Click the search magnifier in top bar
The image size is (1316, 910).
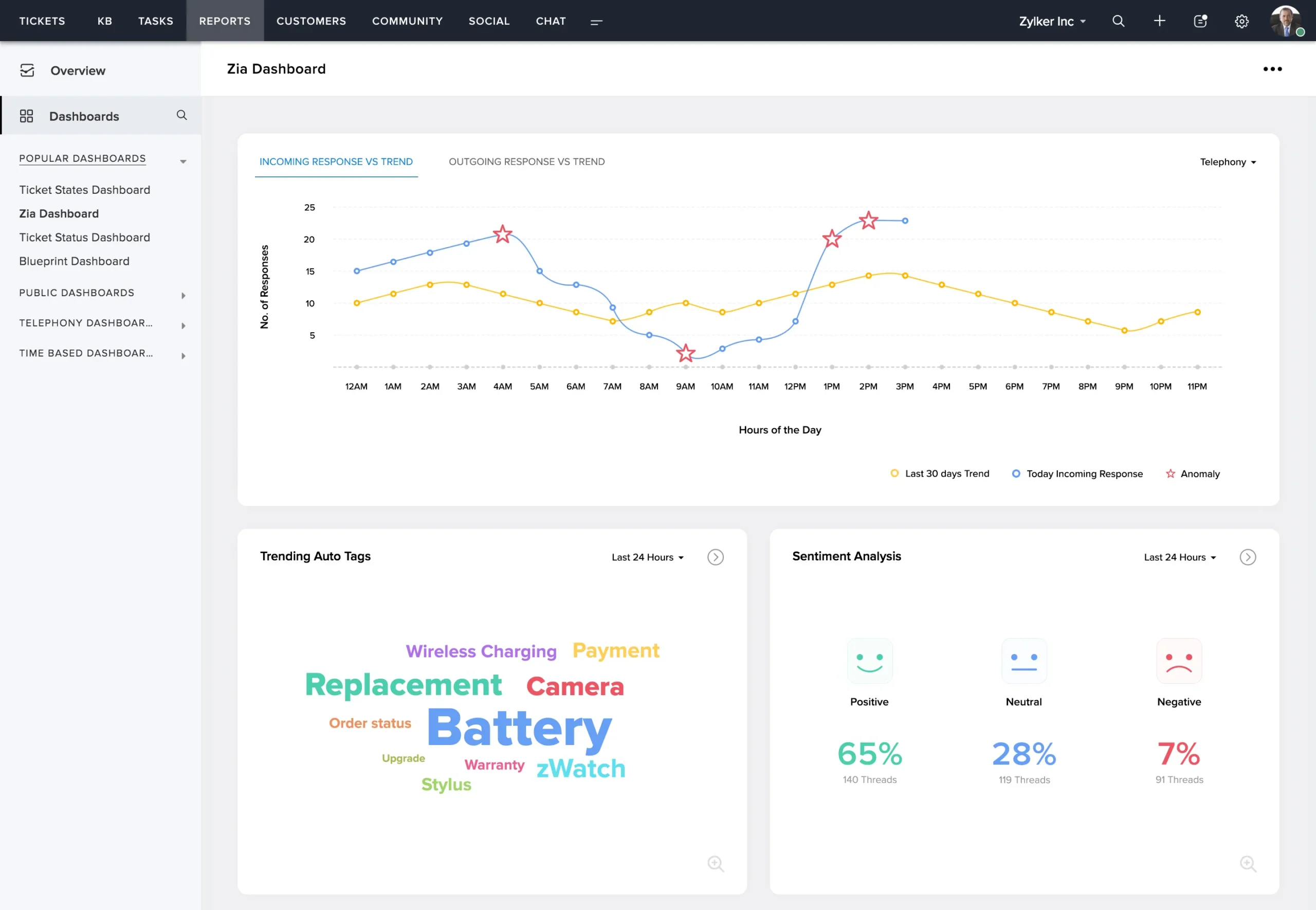1118,21
